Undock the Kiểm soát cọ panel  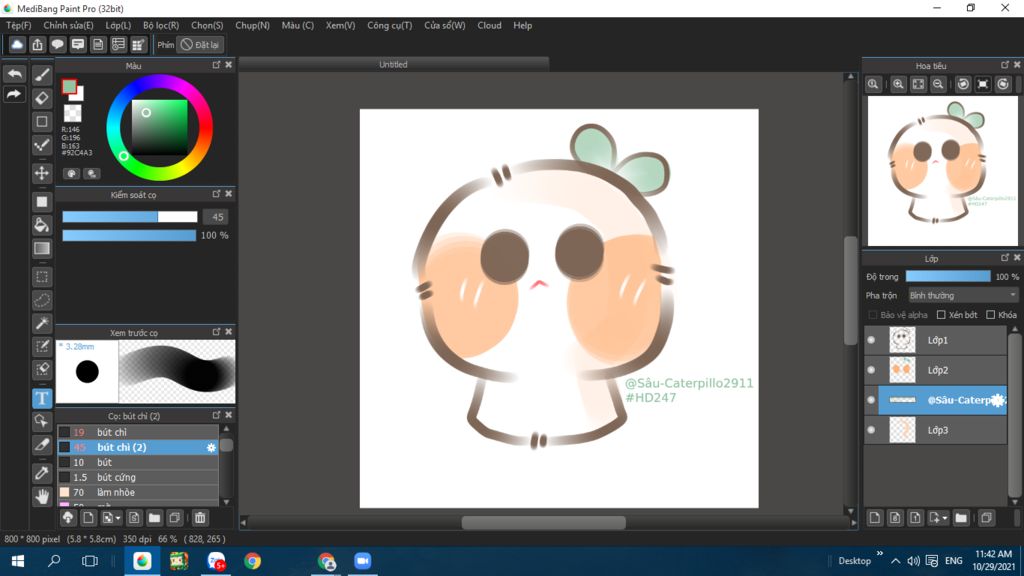coord(216,194)
